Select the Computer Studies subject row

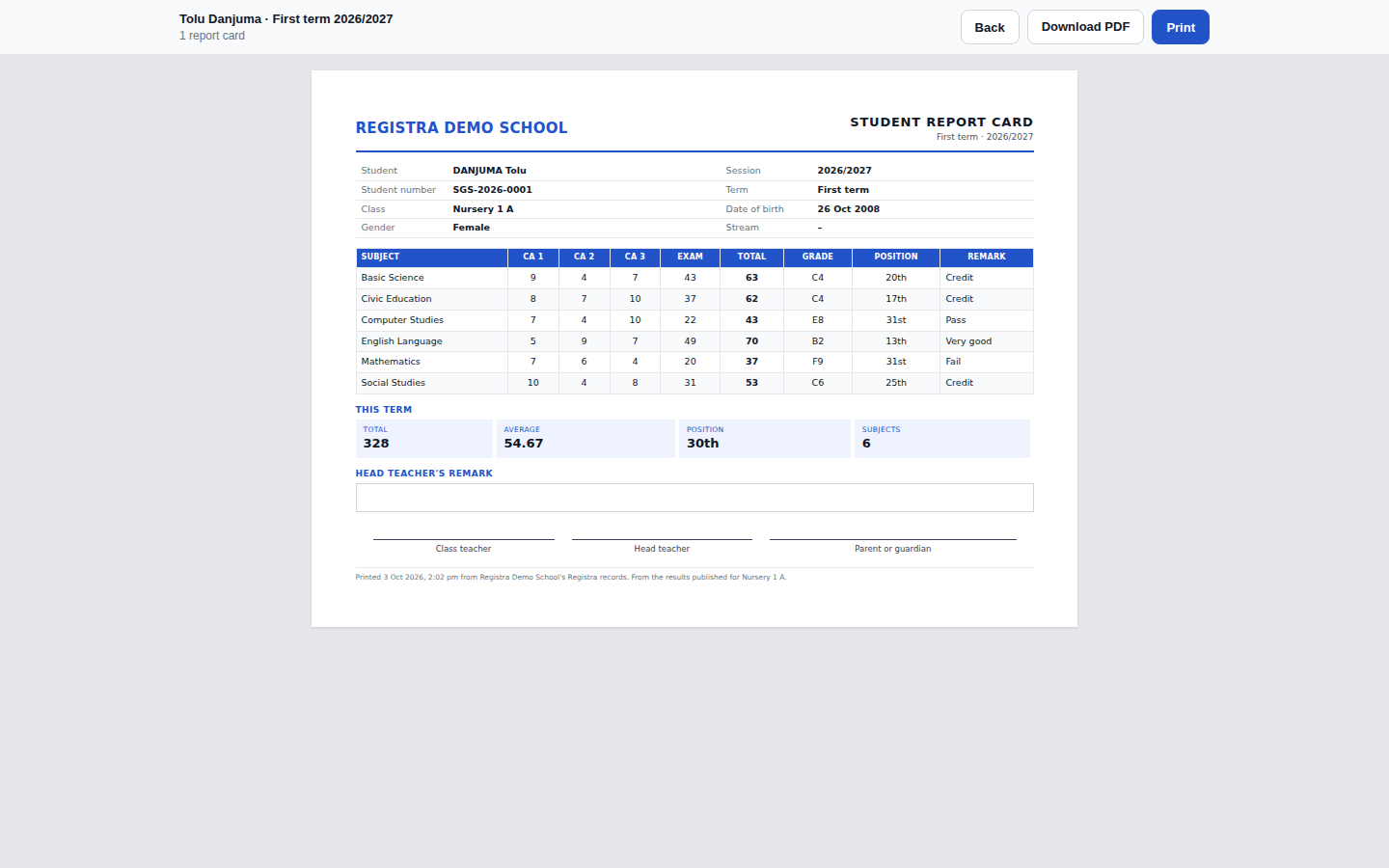click(694, 320)
